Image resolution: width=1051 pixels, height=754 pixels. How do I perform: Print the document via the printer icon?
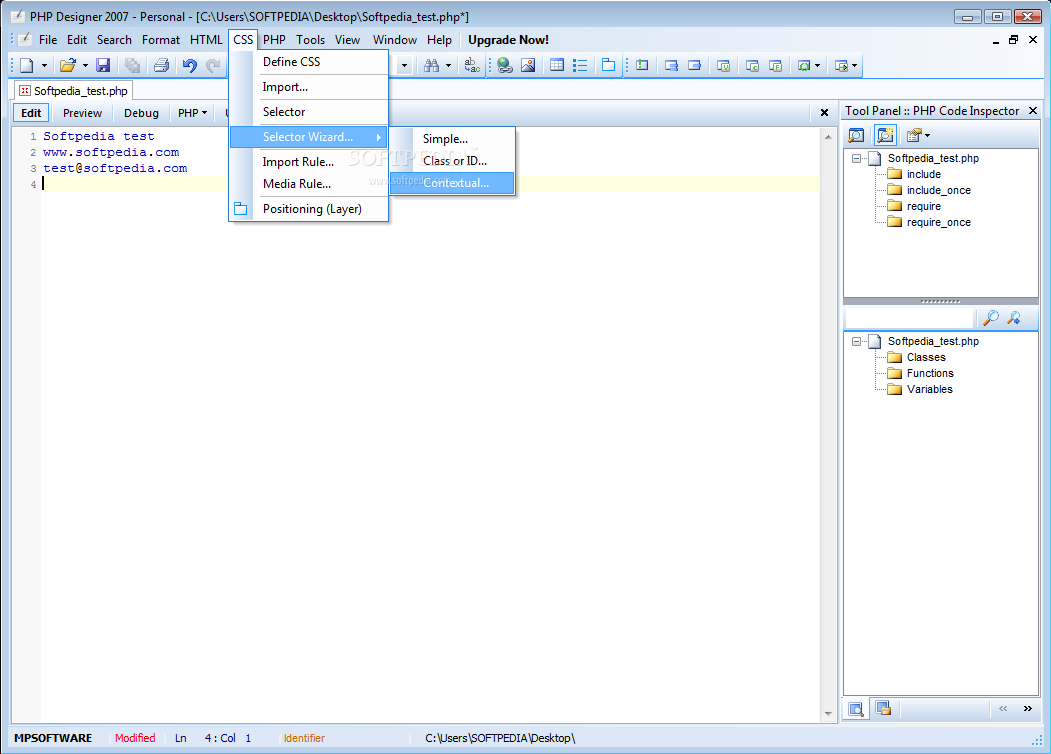(x=162, y=65)
